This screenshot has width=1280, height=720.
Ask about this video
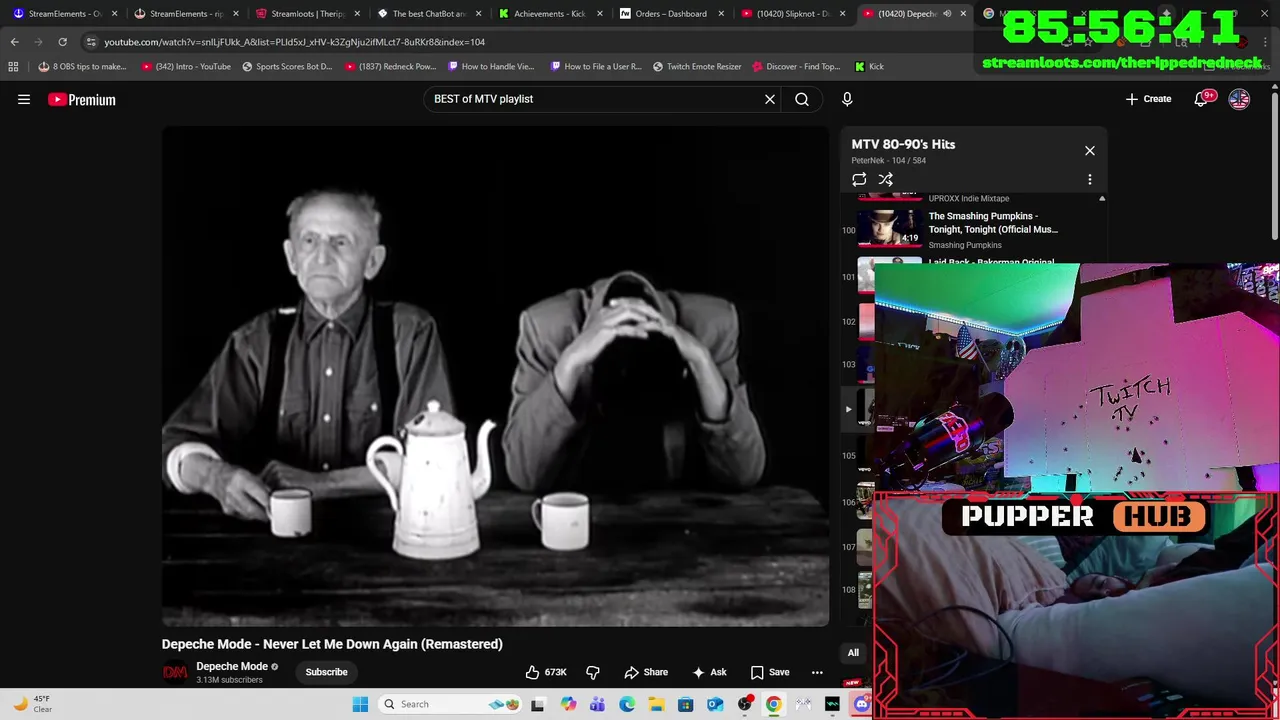(x=709, y=672)
